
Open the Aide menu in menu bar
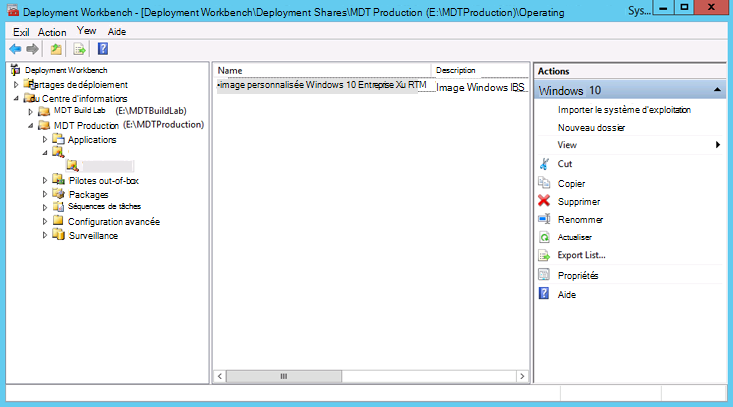117,32
